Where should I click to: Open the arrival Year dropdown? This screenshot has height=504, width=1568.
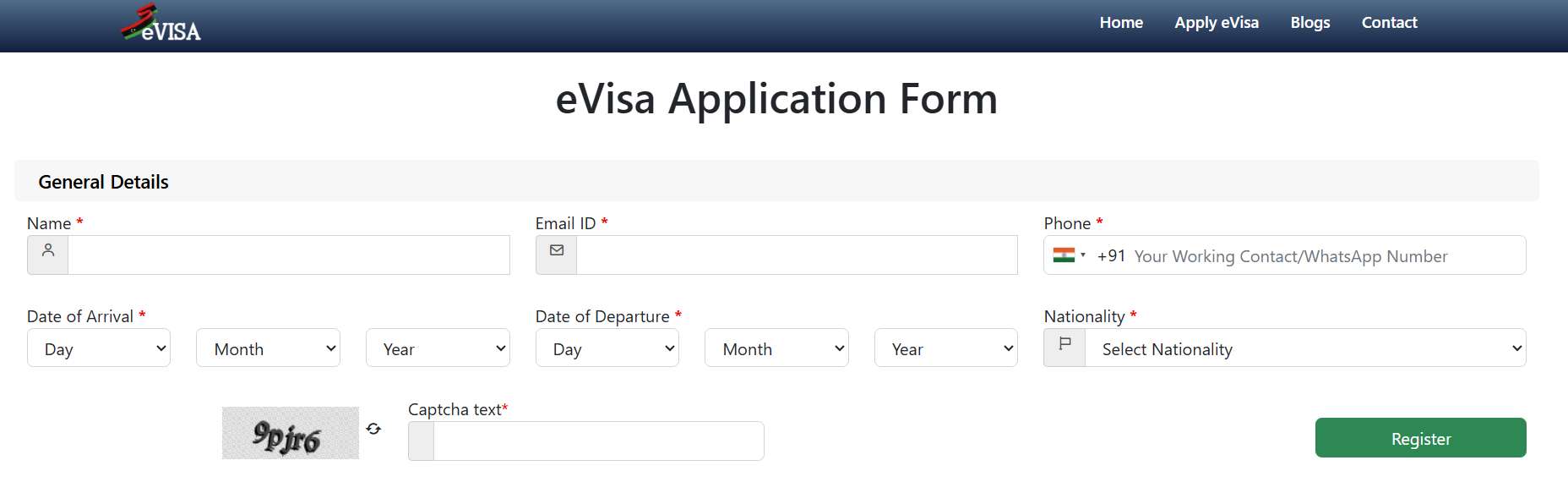[x=438, y=348]
